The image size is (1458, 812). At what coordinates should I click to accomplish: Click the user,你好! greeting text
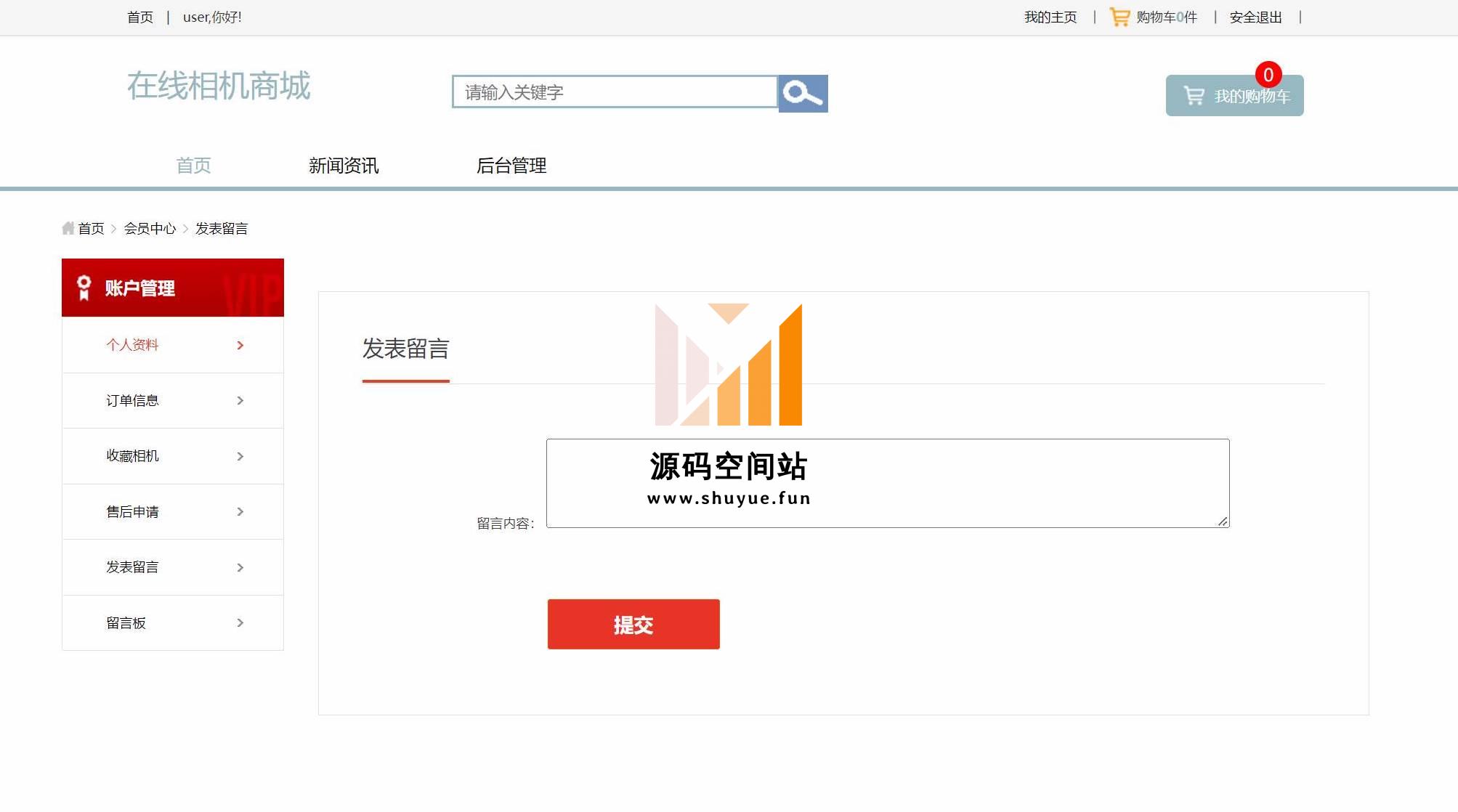[212, 17]
